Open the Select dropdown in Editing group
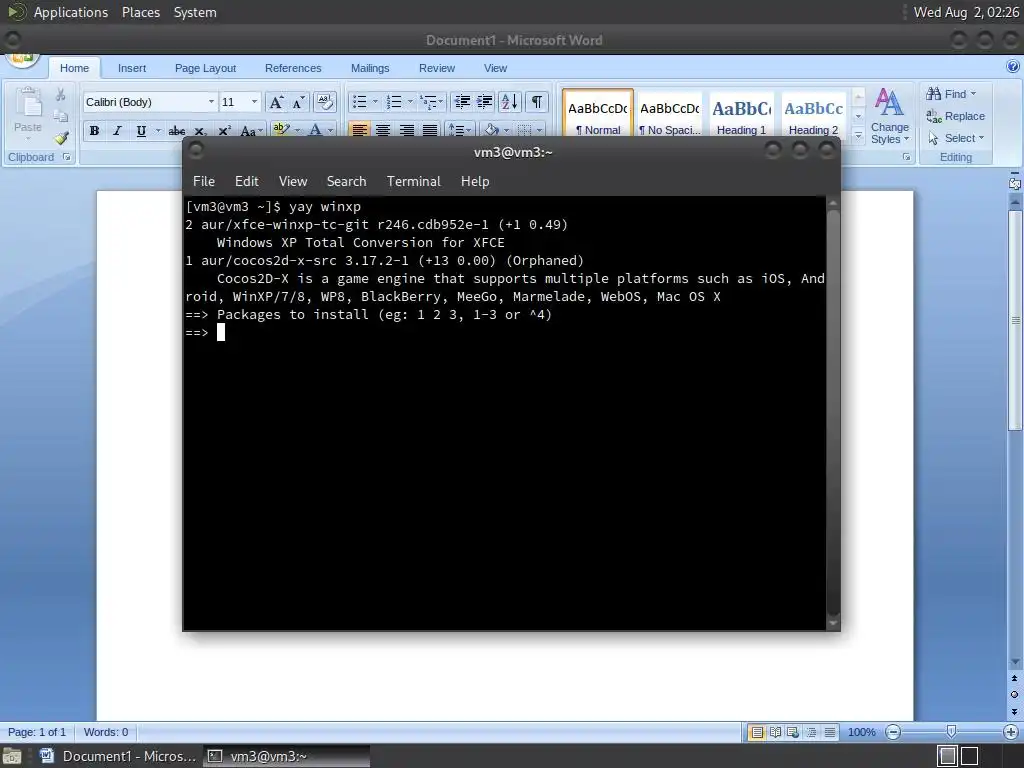Image resolution: width=1024 pixels, height=768 pixels. [x=956, y=138]
